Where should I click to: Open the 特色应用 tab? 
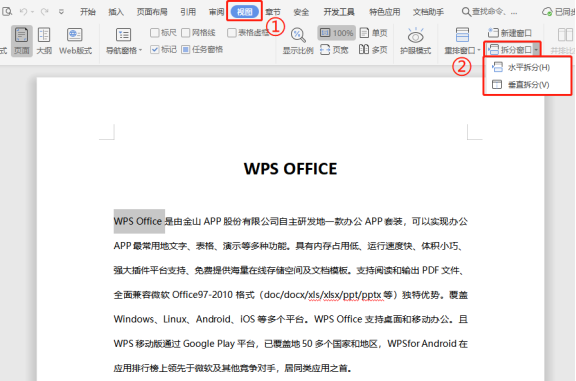coord(384,12)
